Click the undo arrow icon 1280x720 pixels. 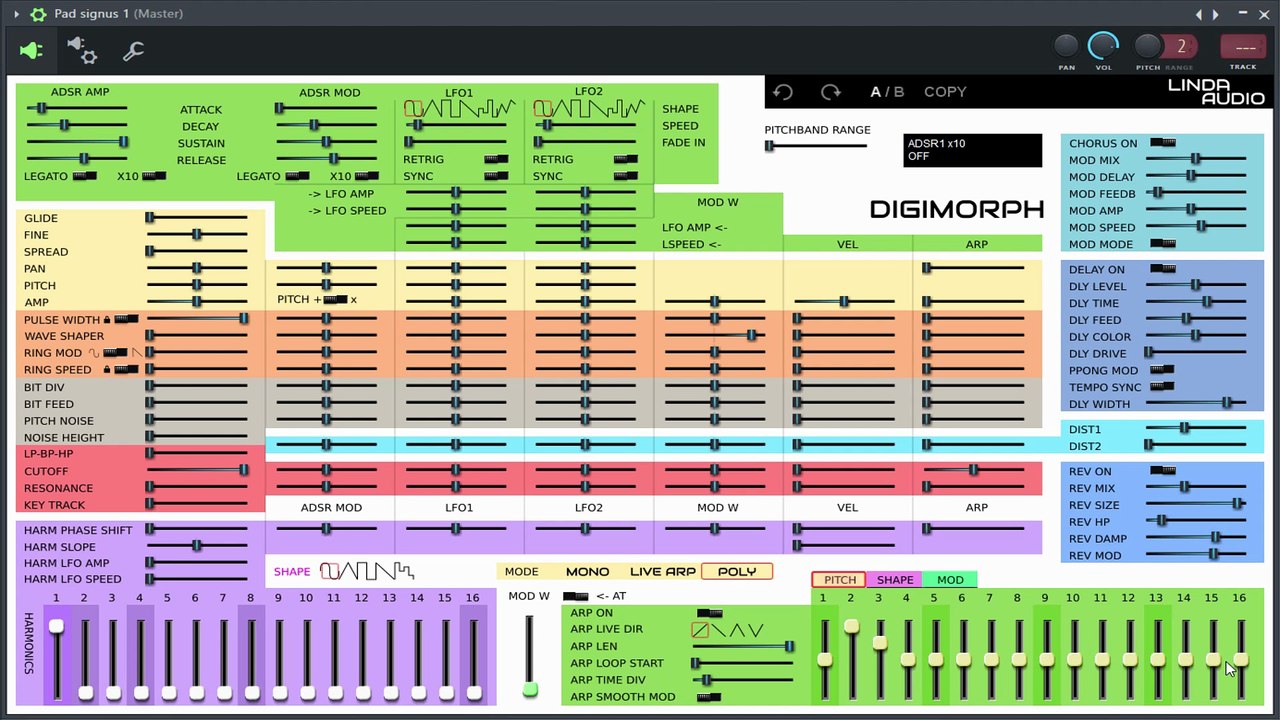point(783,92)
